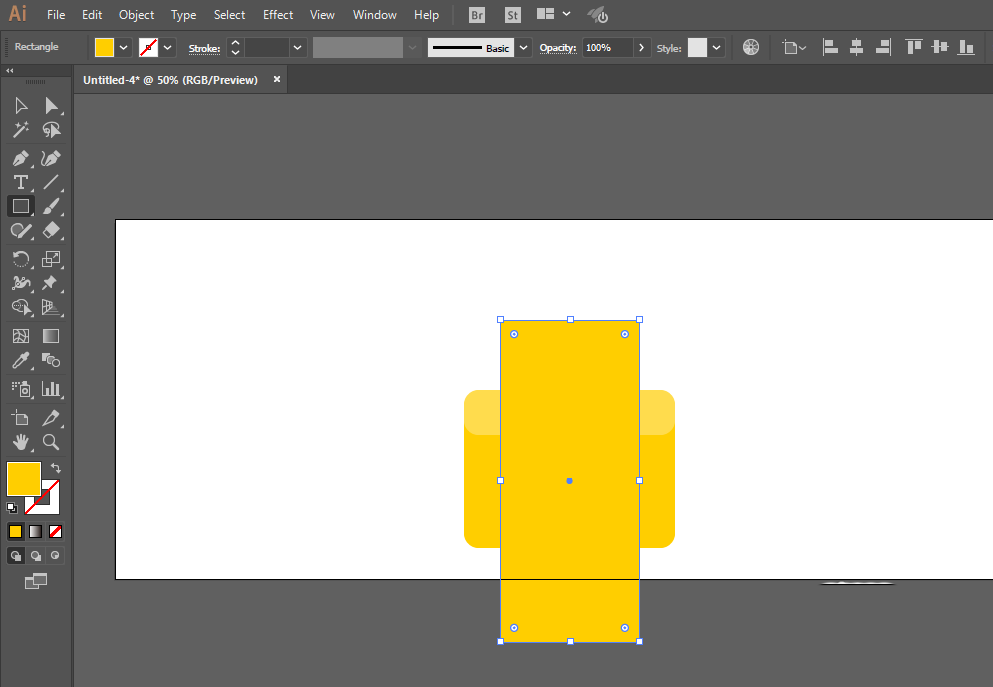Pick the Magic Wand tool

20,130
